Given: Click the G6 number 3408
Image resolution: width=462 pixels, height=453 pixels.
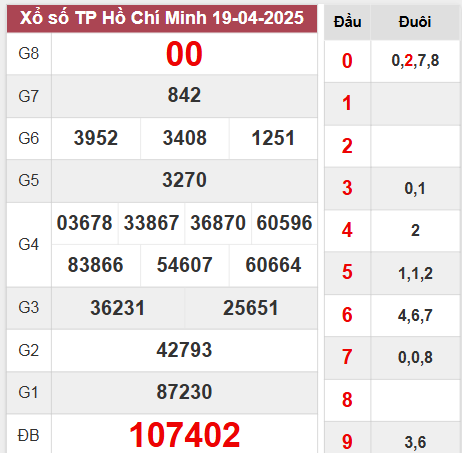Looking at the screenshot, I should pyautogui.click(x=184, y=138).
